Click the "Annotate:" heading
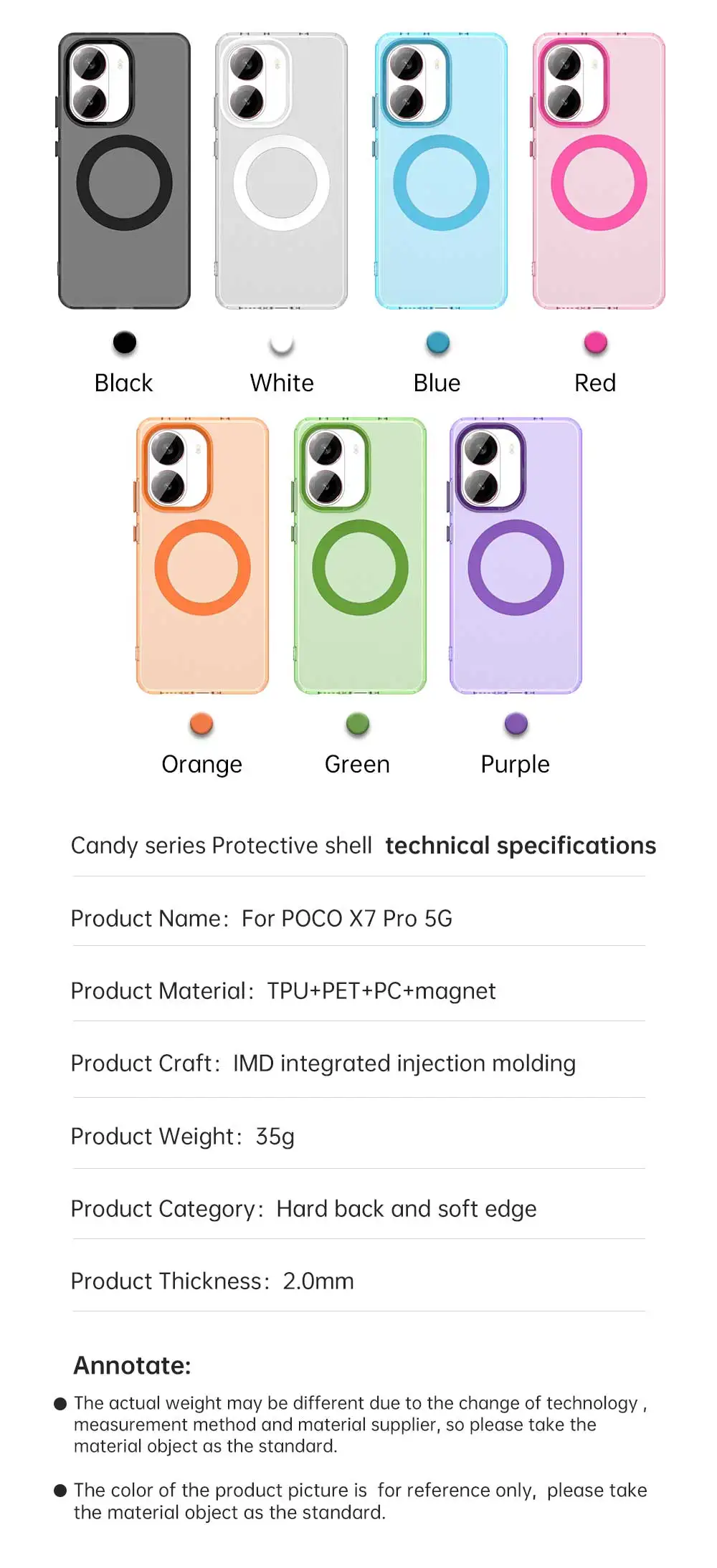Screen dimensions: 717x1568 click(133, 1366)
